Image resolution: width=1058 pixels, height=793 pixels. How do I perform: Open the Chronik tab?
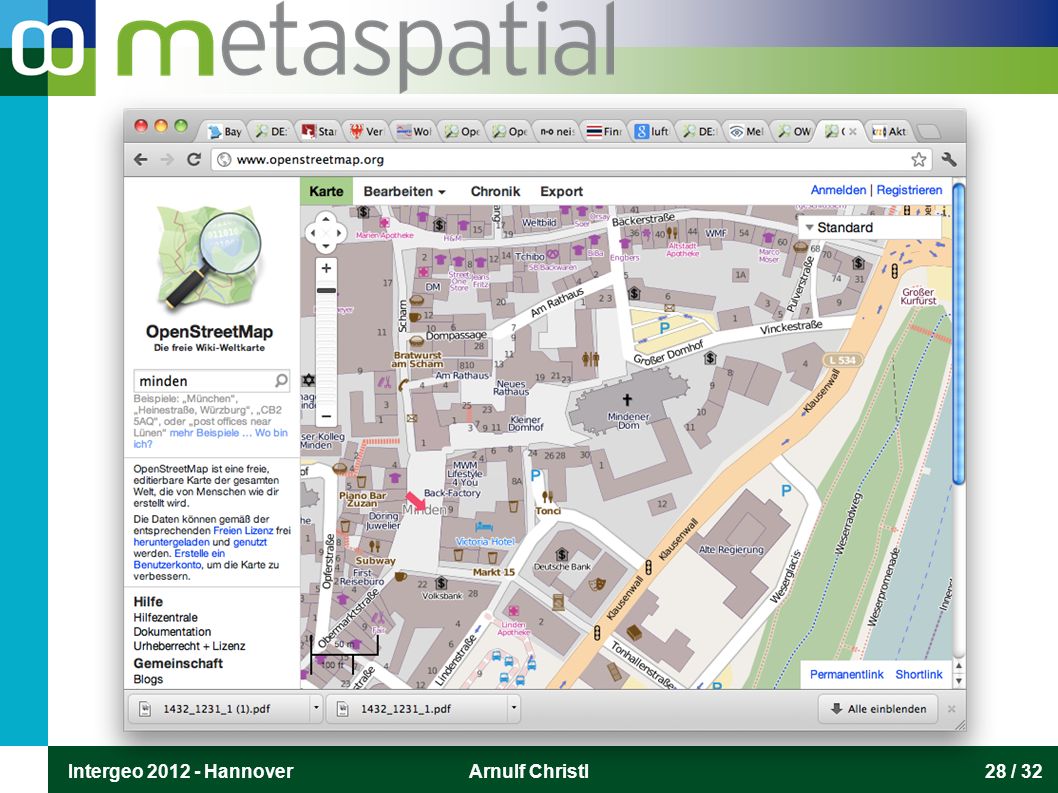[495, 192]
